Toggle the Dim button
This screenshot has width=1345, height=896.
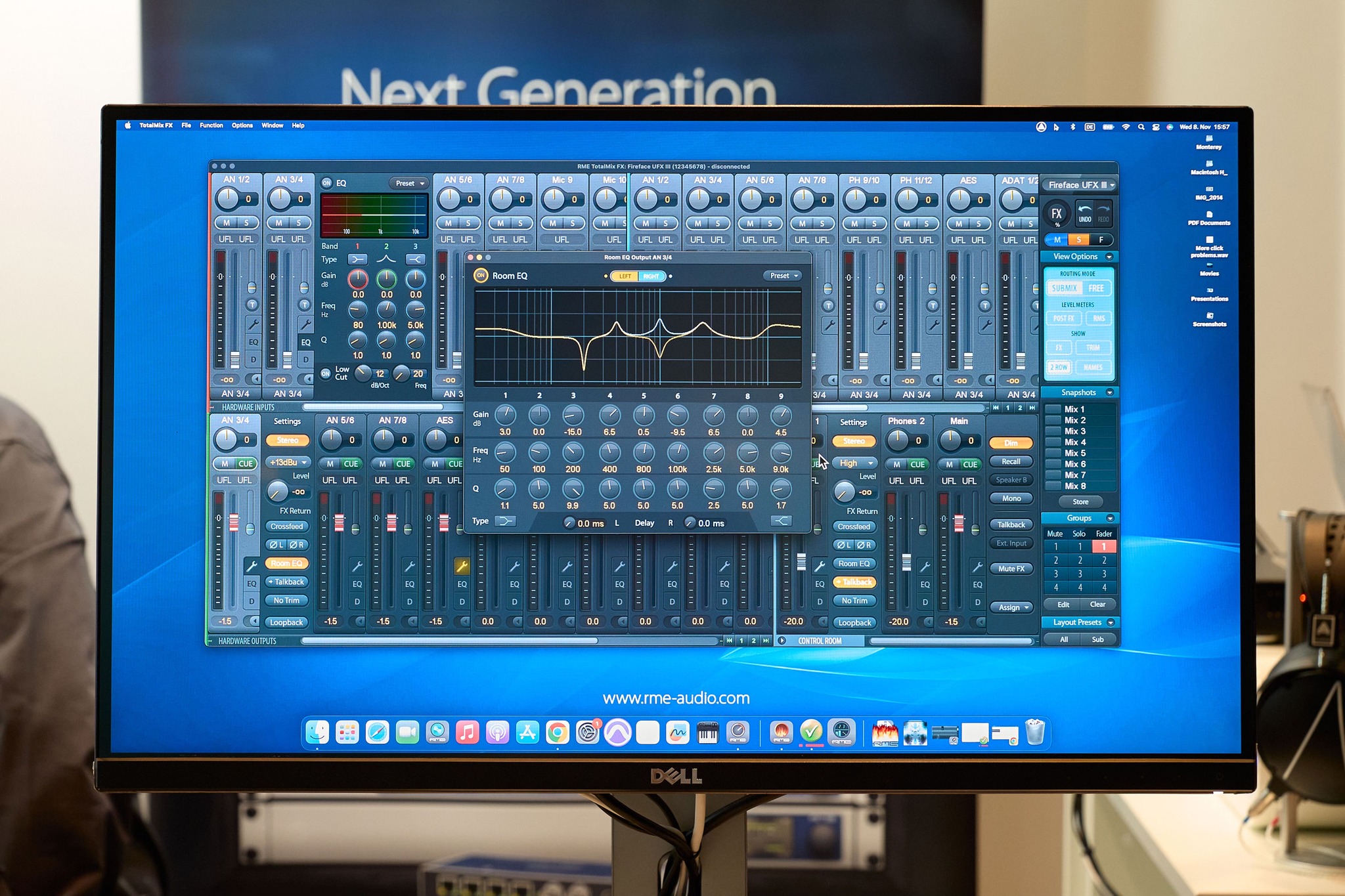tap(1011, 443)
